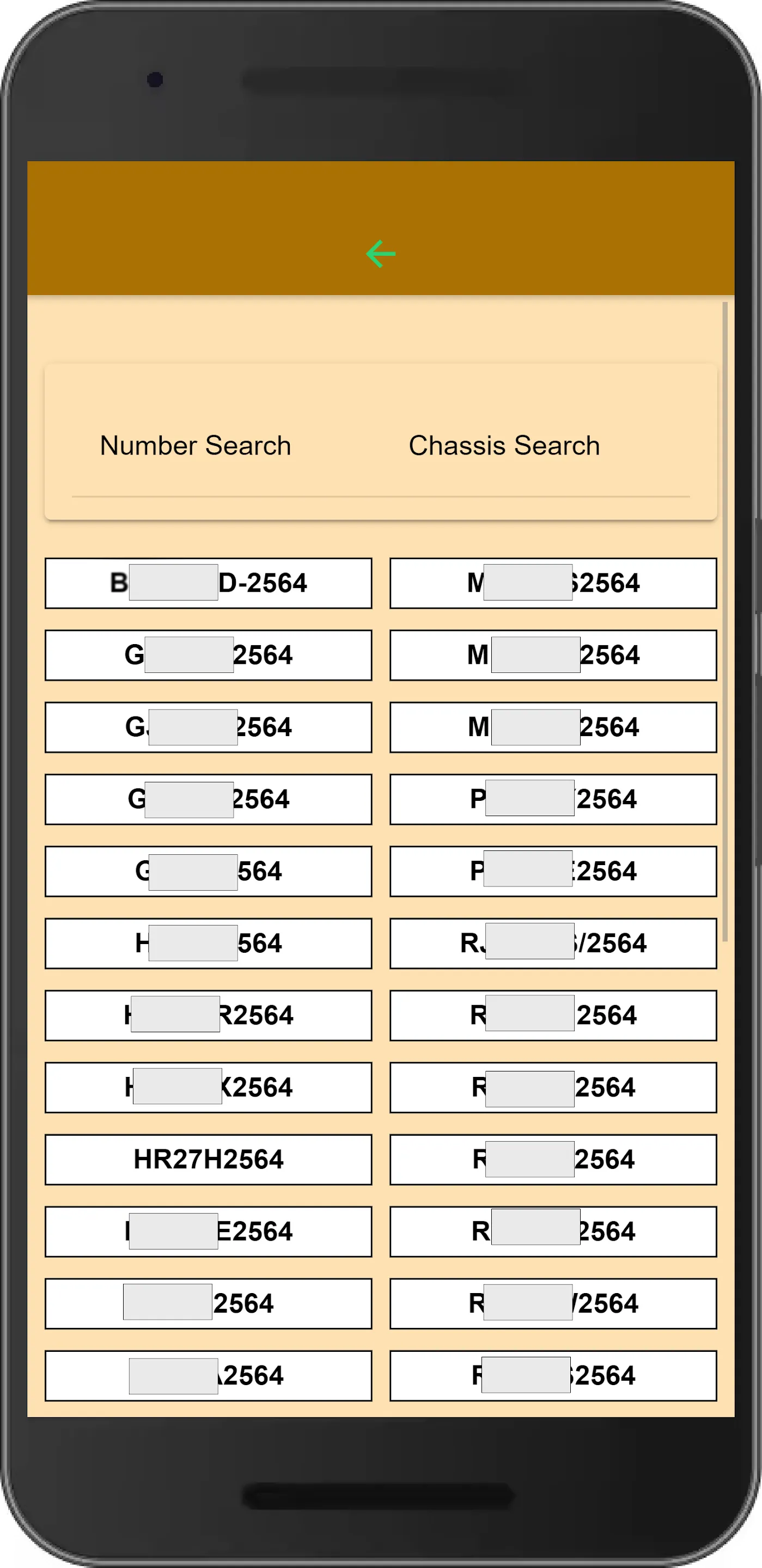This screenshot has height=1568, width=762.
Task: Pick the H plate ending in K2564
Action: click(x=208, y=1088)
